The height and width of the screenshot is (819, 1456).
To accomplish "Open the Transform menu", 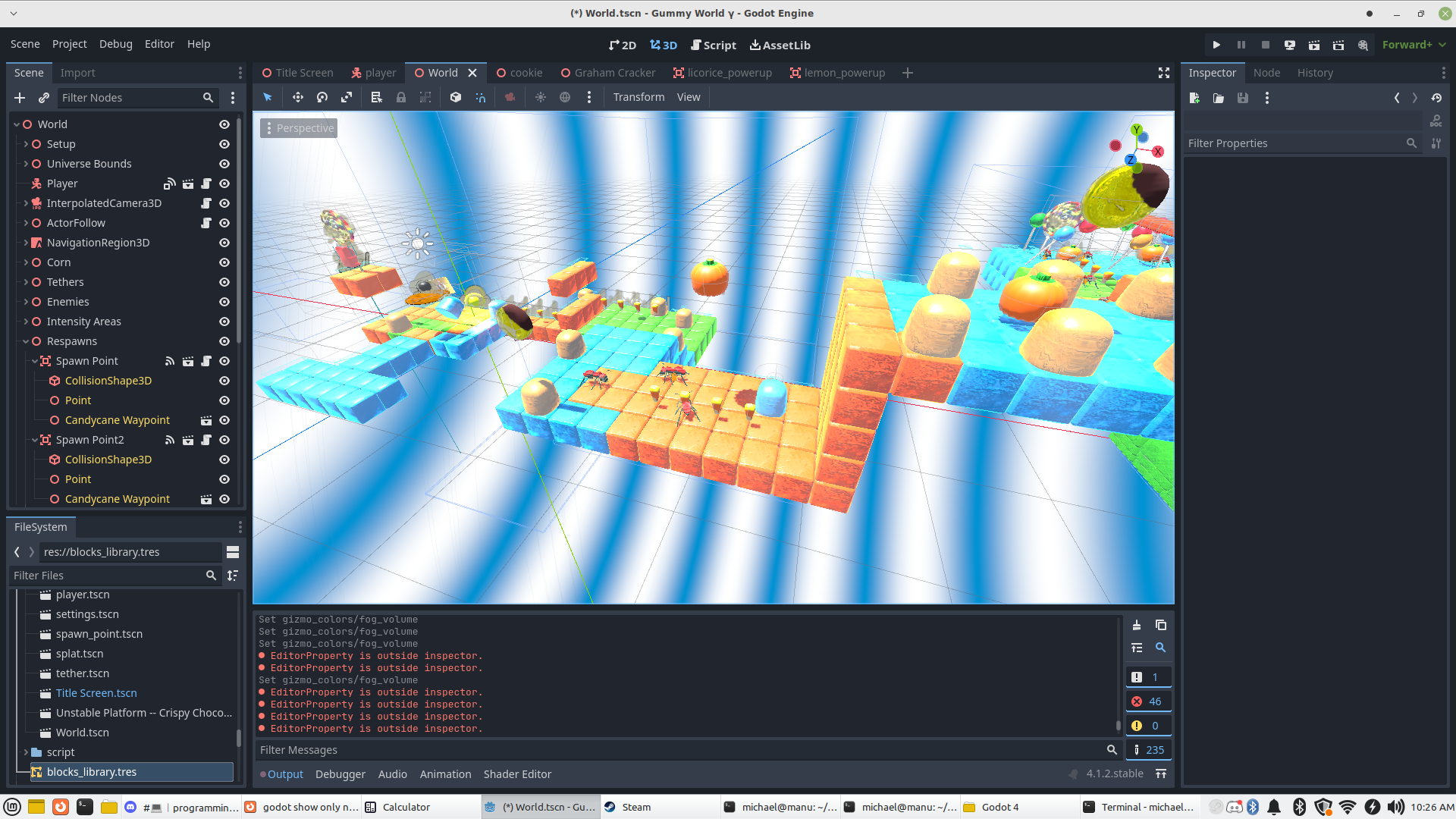I will (639, 97).
